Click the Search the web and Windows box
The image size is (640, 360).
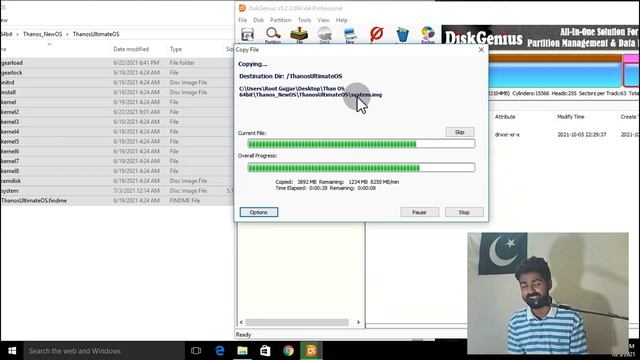point(104,351)
